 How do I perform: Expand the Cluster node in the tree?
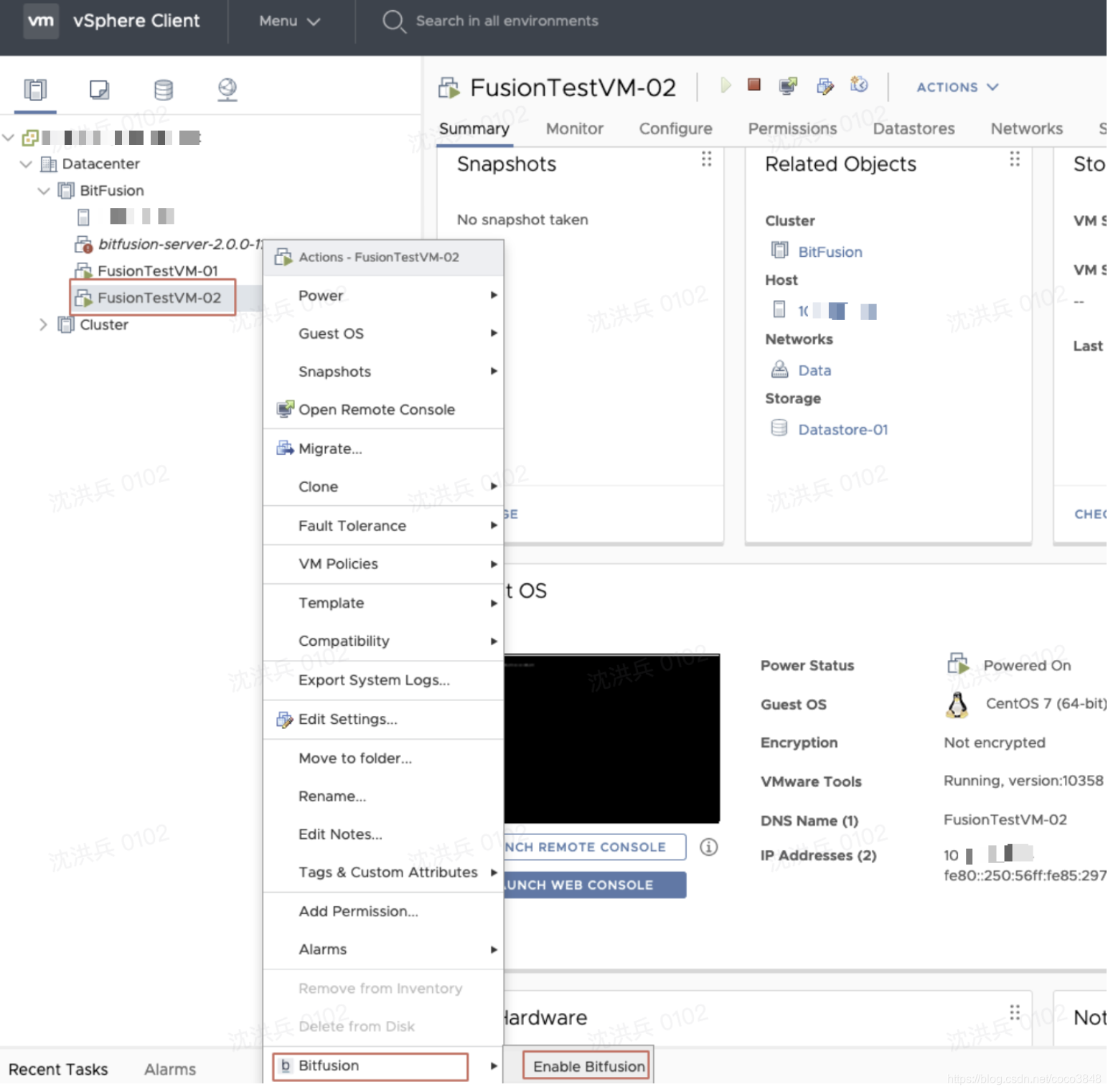[x=44, y=324]
